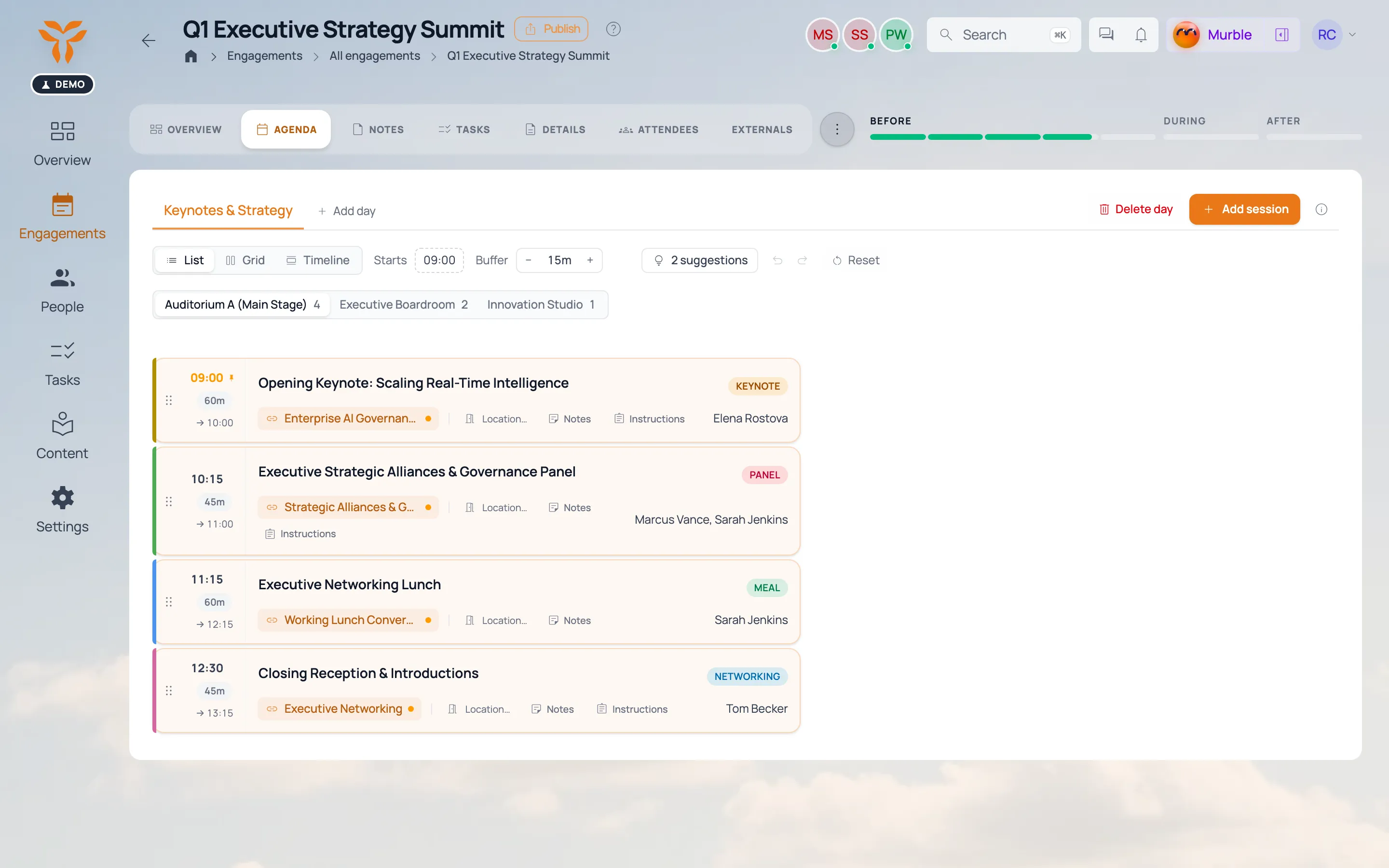Open the notifications bell
The image size is (1389, 868).
pyautogui.click(x=1141, y=34)
